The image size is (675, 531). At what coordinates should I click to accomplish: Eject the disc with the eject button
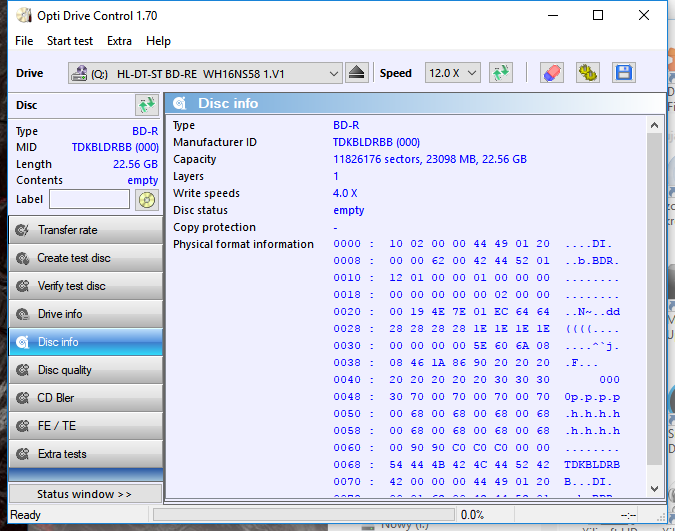click(356, 73)
